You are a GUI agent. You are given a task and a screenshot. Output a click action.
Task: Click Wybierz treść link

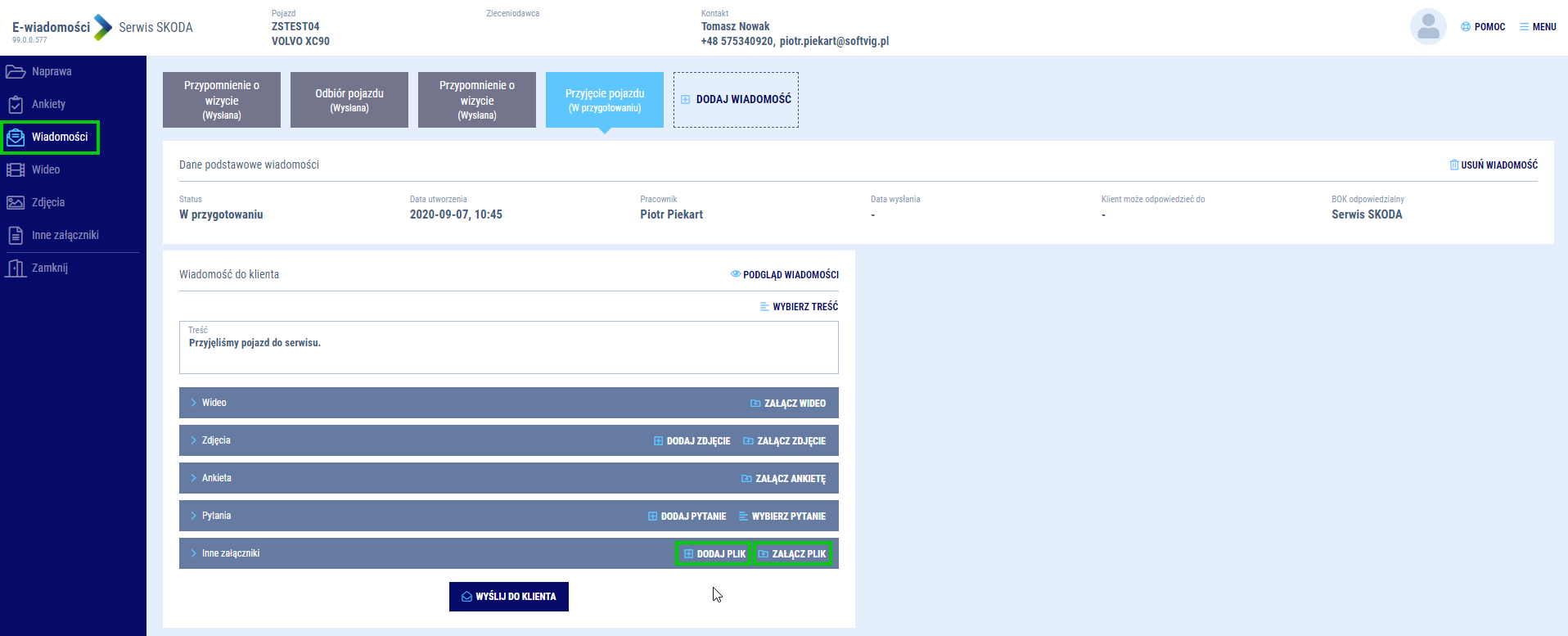pyautogui.click(x=799, y=307)
